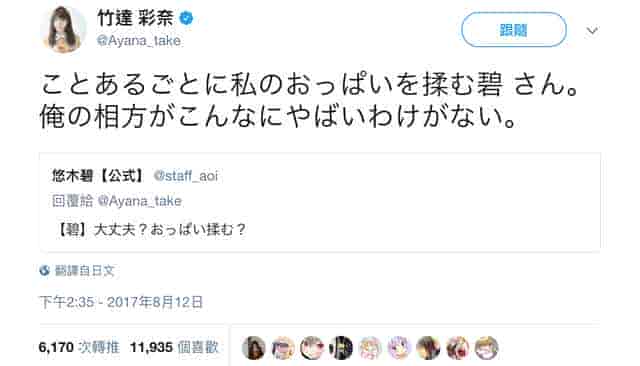Click the third liker avatar in the row
The width and height of the screenshot is (640, 366).
(312, 348)
